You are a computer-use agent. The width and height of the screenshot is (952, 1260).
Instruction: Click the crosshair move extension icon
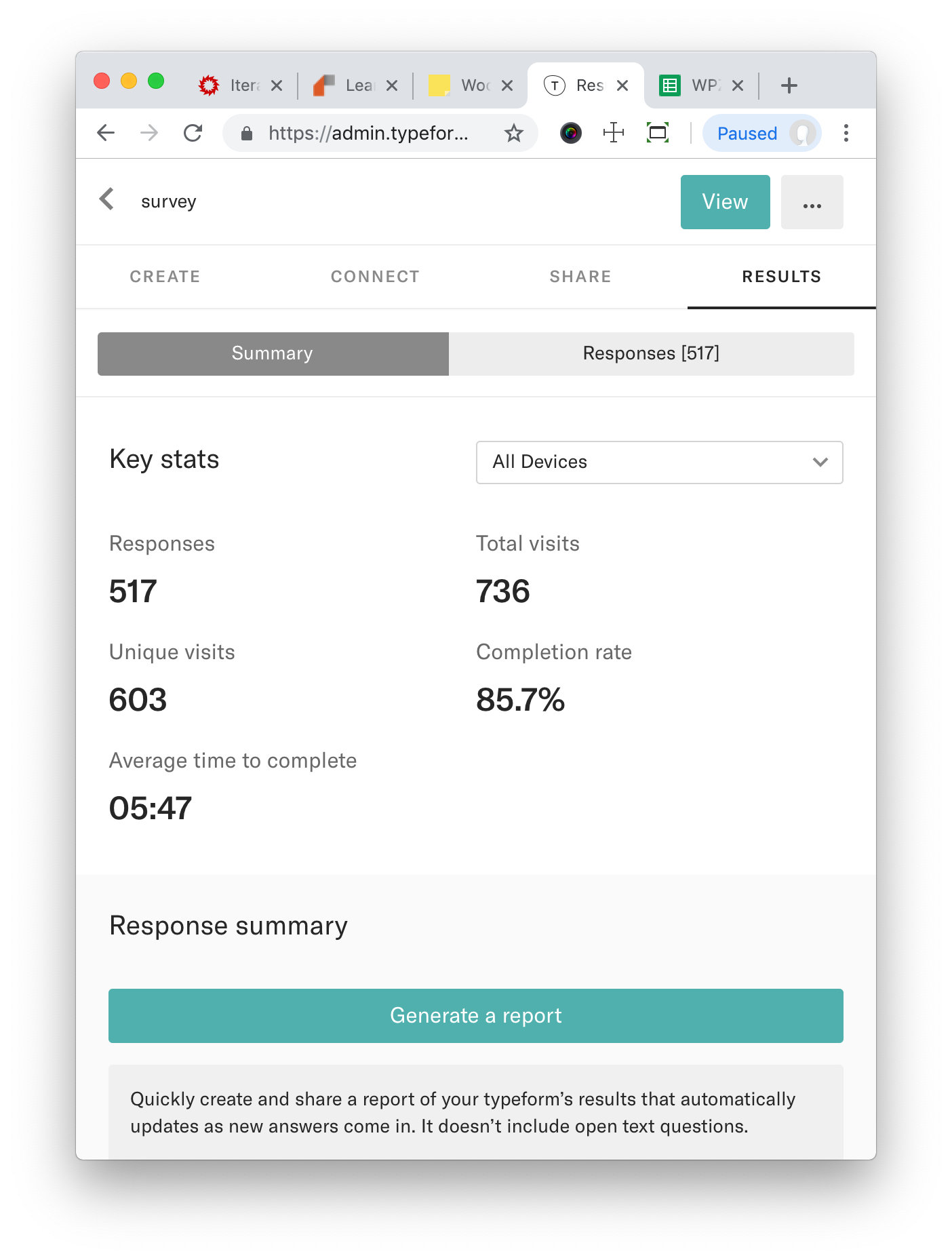point(614,133)
